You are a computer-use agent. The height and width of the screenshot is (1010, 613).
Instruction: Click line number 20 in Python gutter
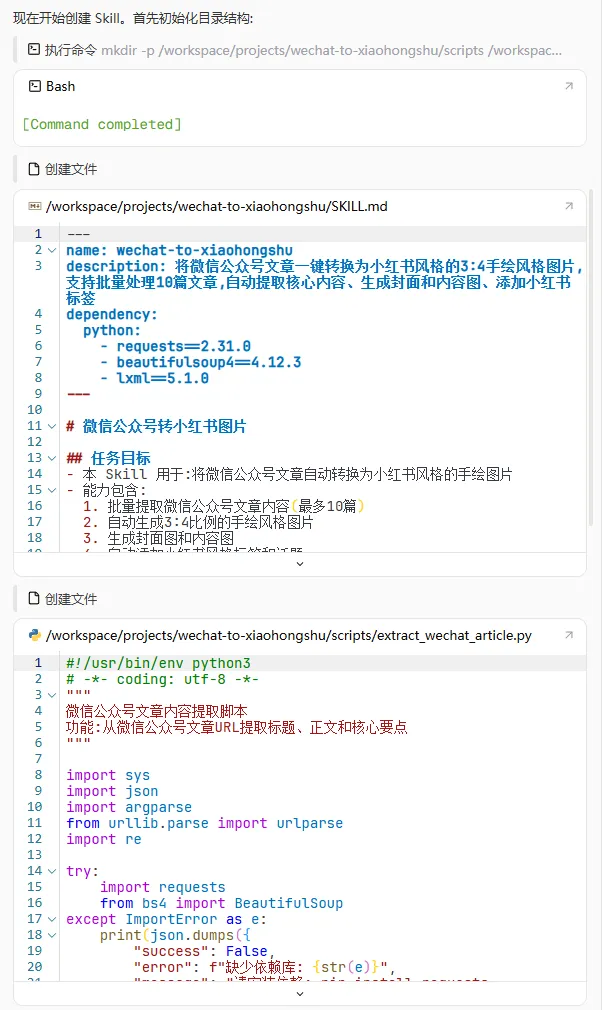coord(35,967)
